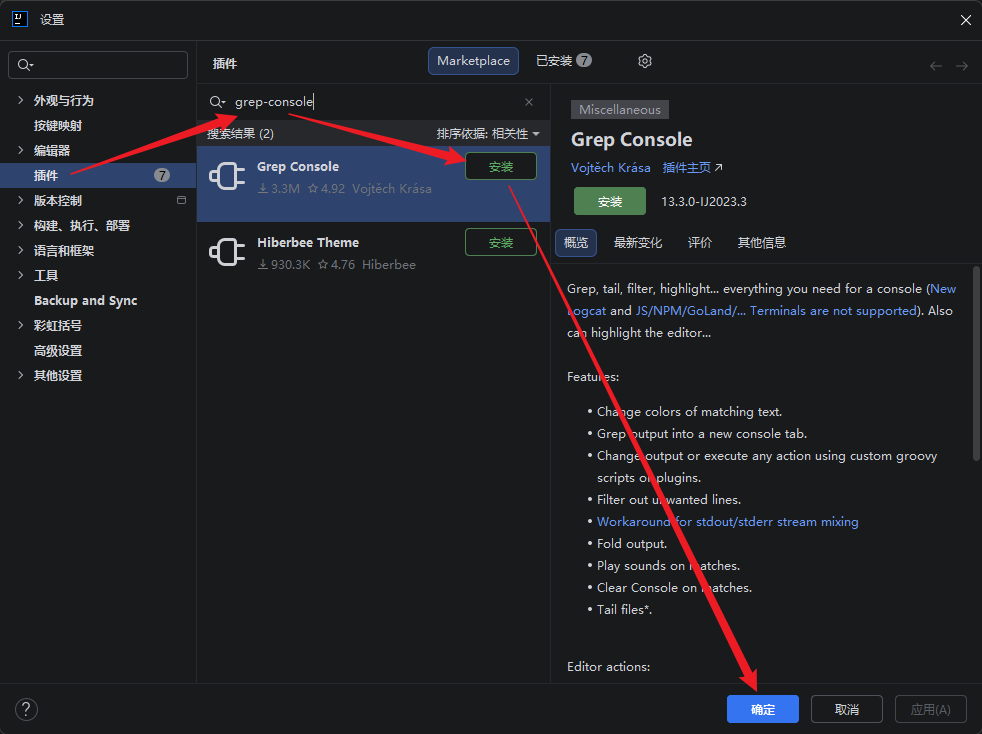Expand the 工具 settings node
This screenshot has height=734, width=982.
[x=21, y=275]
